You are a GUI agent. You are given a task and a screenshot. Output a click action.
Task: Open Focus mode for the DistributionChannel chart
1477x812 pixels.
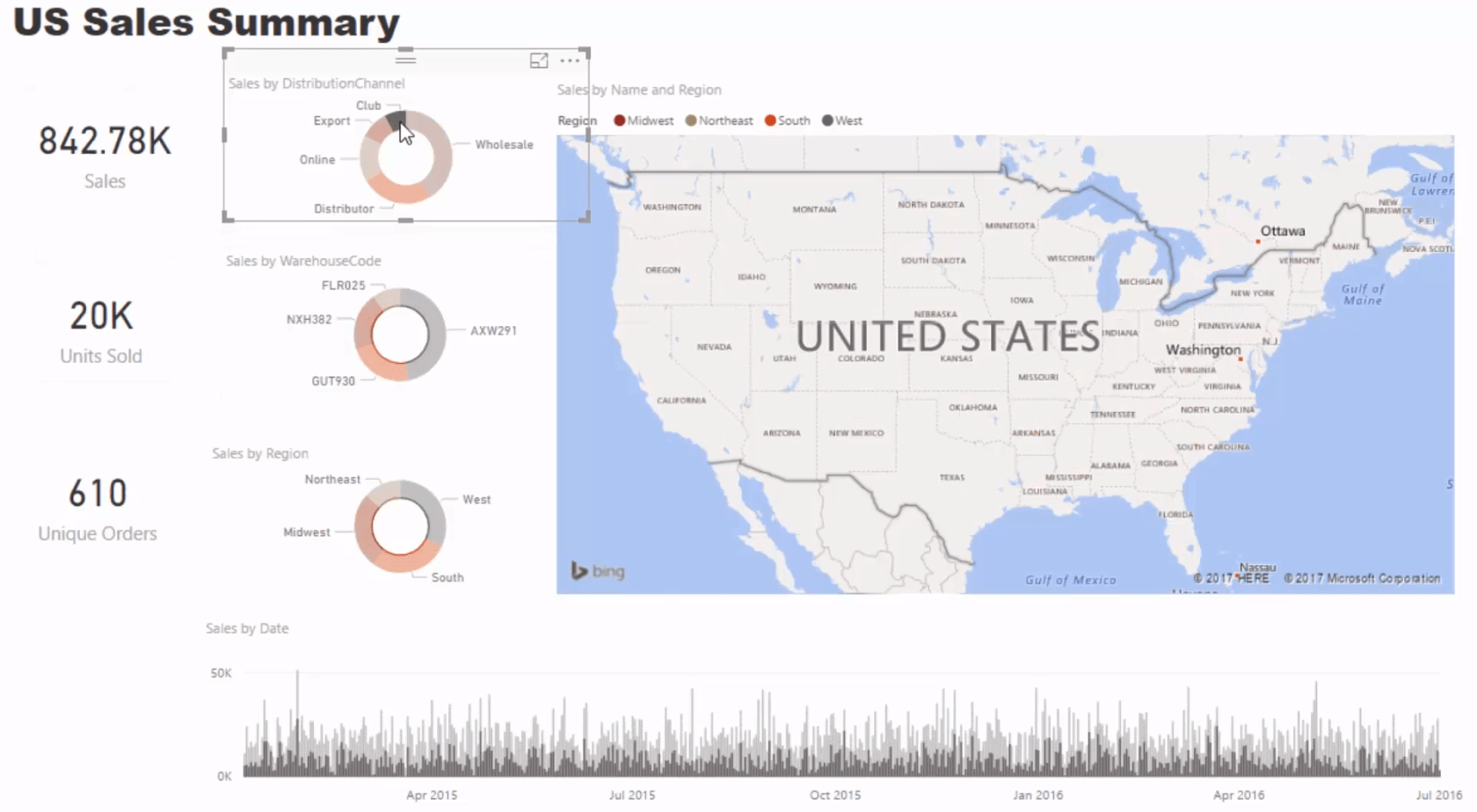[x=539, y=60]
